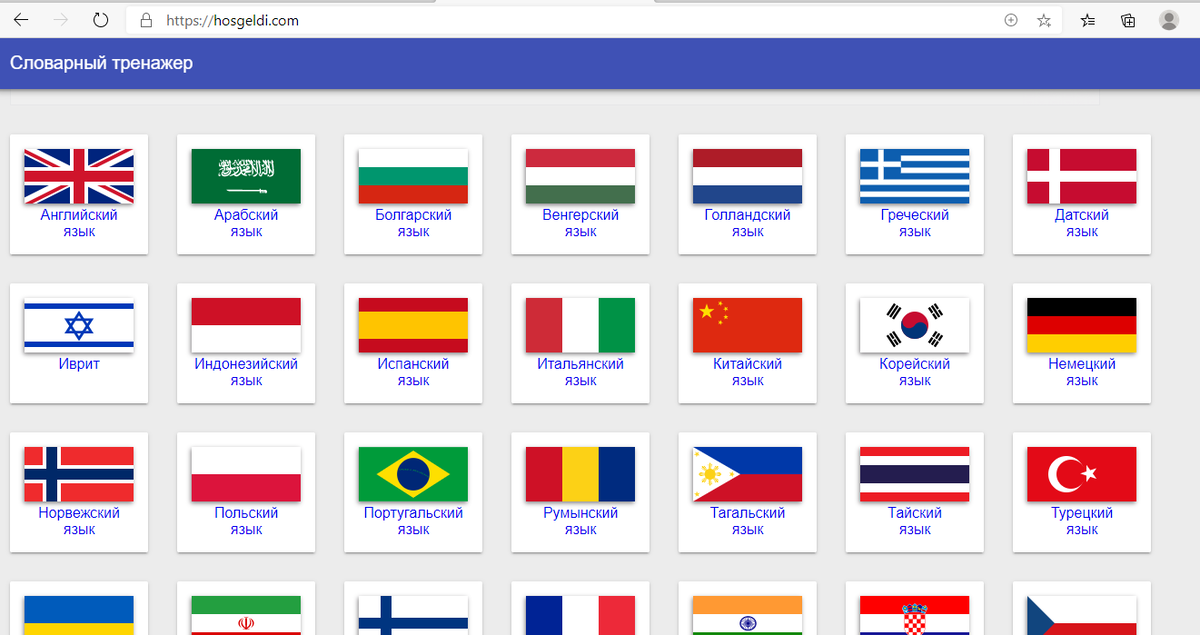
Task: Click the padlock site info icon
Action: tap(146, 20)
